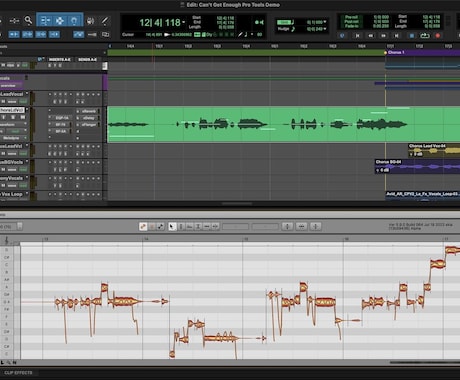Toggle the third blue edit-options button
The width and height of the screenshot is (460, 380).
point(41,34)
